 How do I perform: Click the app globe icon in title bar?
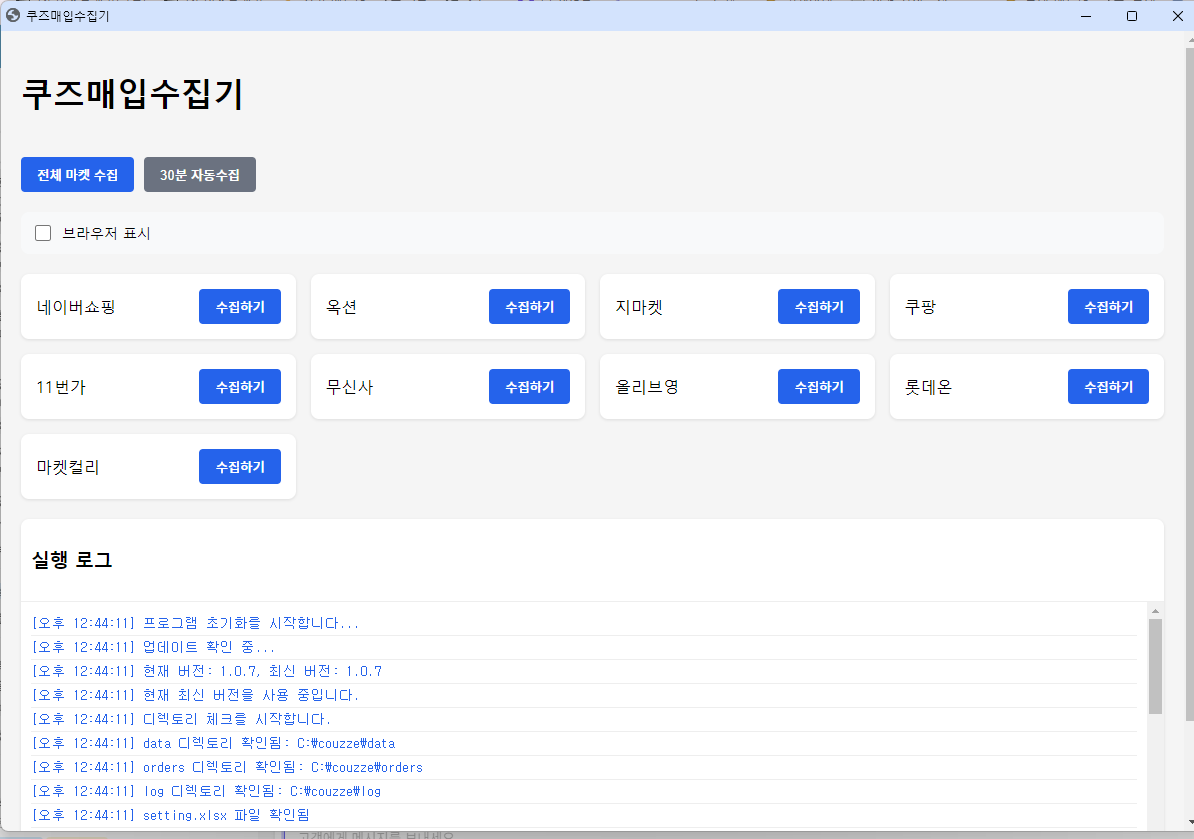click(x=13, y=15)
